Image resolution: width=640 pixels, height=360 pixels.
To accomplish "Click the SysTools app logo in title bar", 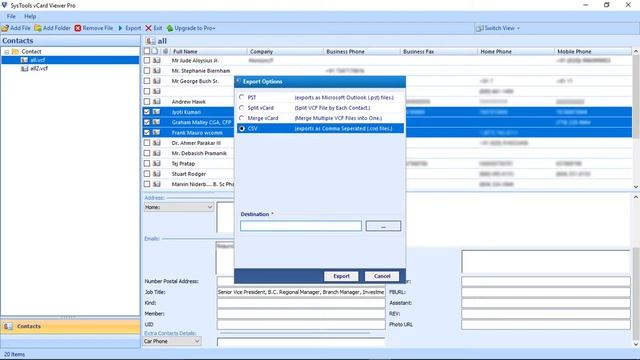I will click(4, 5).
